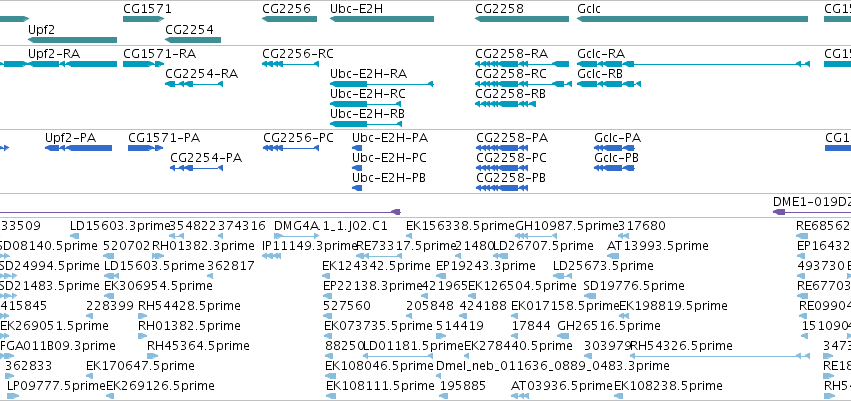Select the EK073735.5prime EST label
The width and height of the screenshot is (851, 401).
[x=378, y=326]
